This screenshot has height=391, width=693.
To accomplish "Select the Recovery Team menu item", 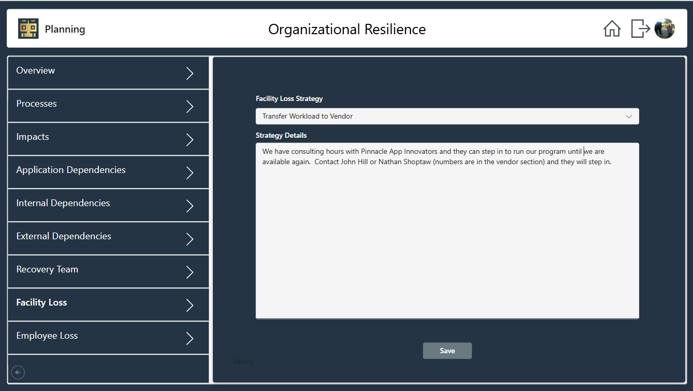I will (x=108, y=272).
